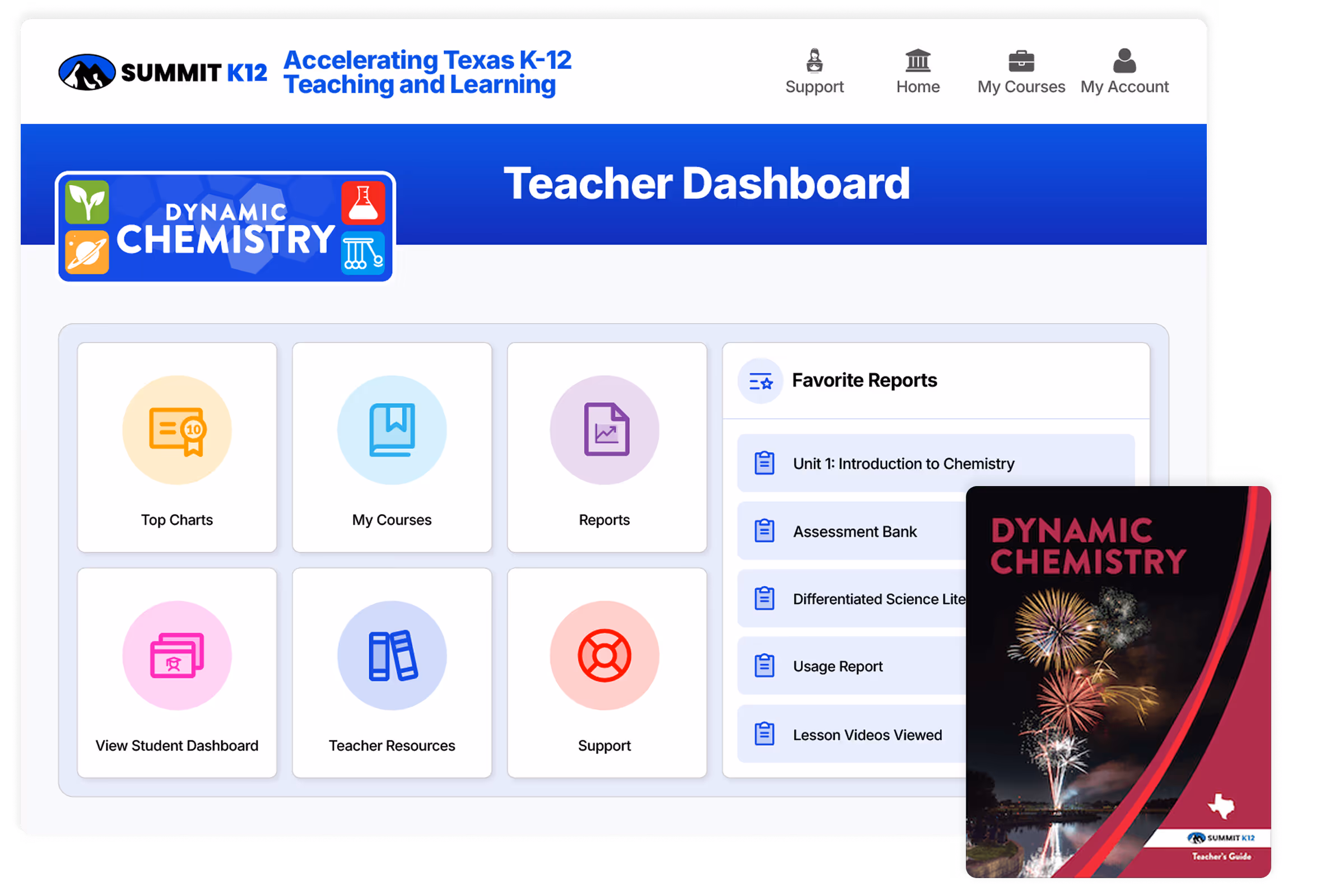The height and width of the screenshot is (896, 1339).
Task: Open My Courses in the top navigation
Action: (x=1021, y=72)
